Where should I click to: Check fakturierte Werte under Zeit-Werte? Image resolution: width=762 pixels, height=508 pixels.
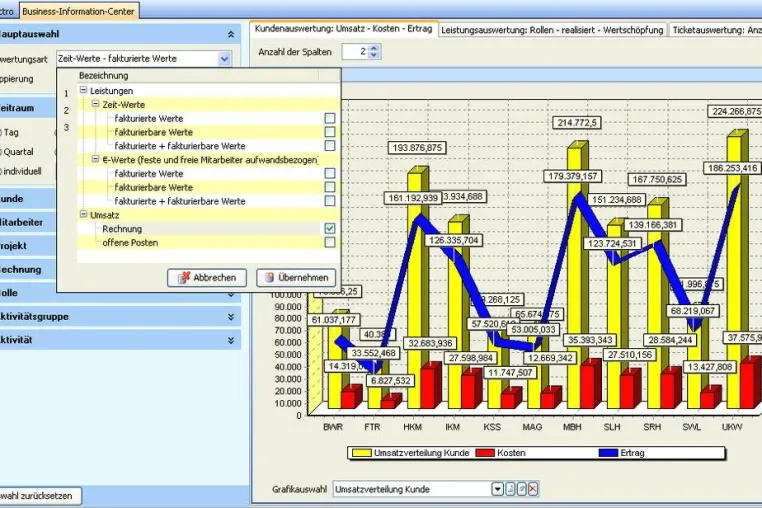click(329, 118)
